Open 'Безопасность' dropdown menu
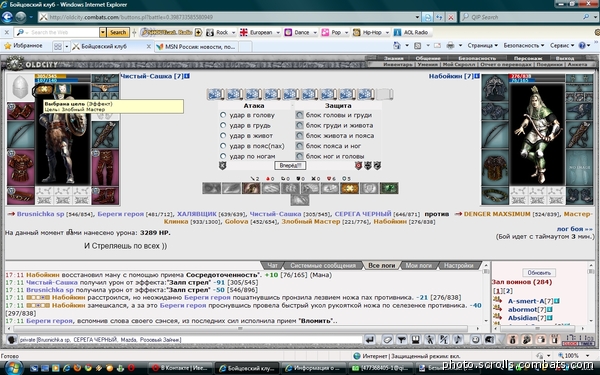Viewport: 600px width, 375px height. pos(523,46)
